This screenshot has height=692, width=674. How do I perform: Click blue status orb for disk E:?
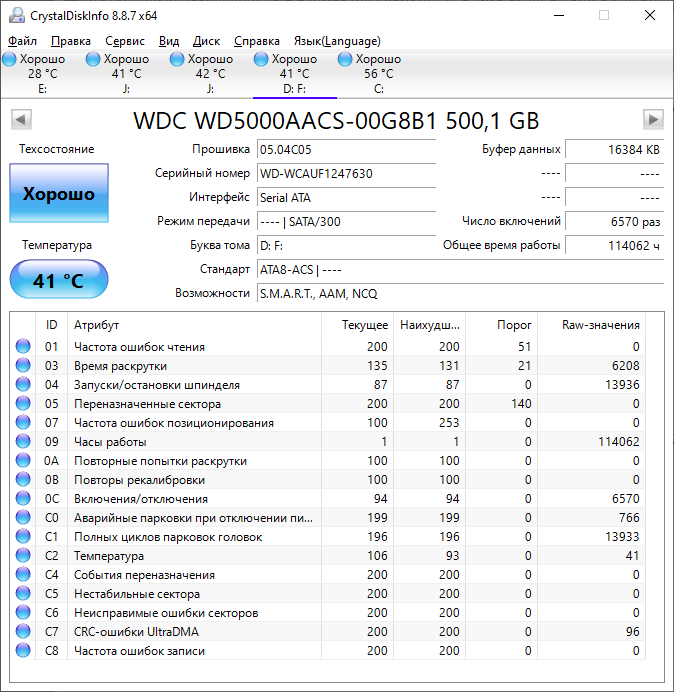point(9,59)
